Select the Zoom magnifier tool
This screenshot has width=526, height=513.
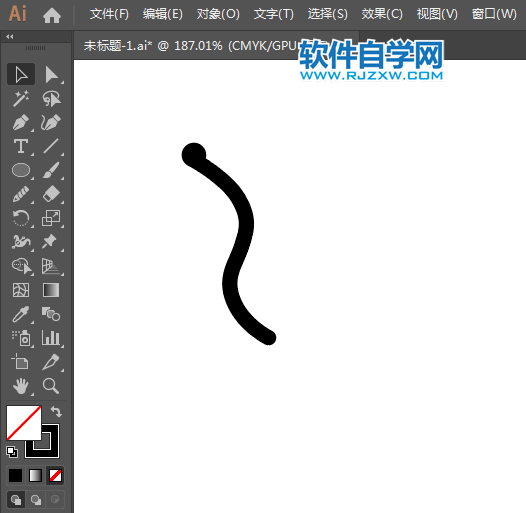pyautogui.click(x=51, y=386)
